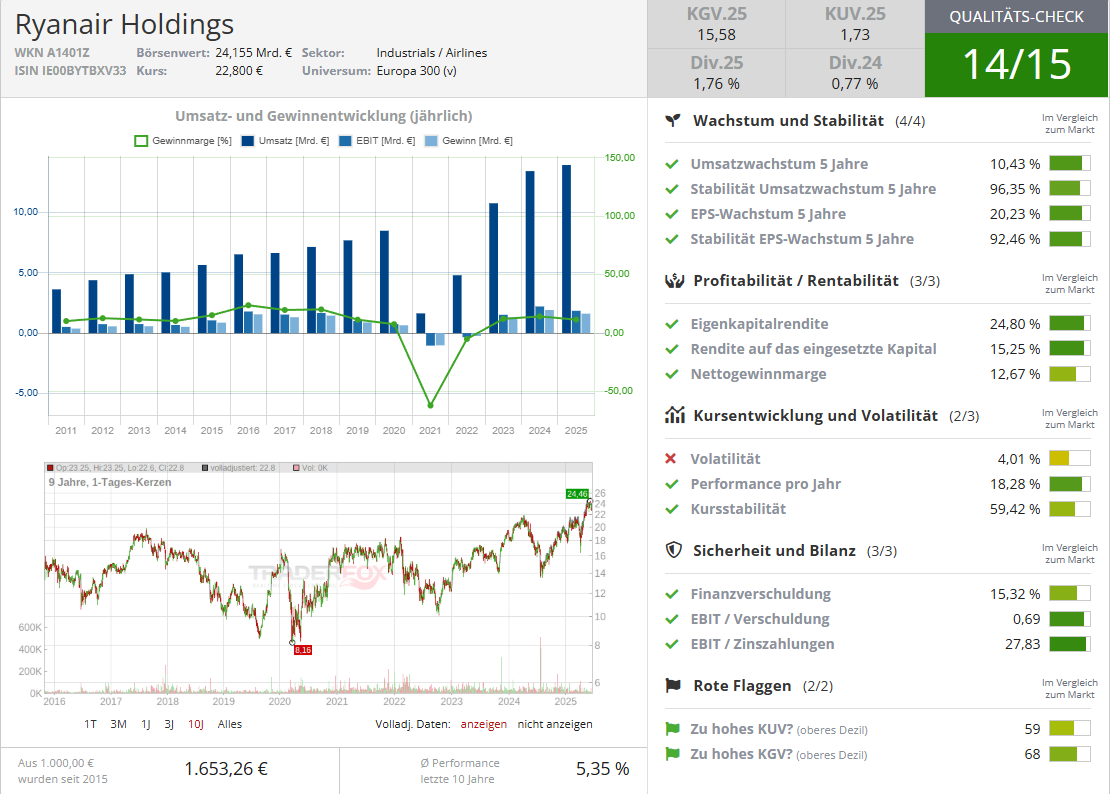Click the black flag icon beside Rote Flaggen

pos(673,685)
